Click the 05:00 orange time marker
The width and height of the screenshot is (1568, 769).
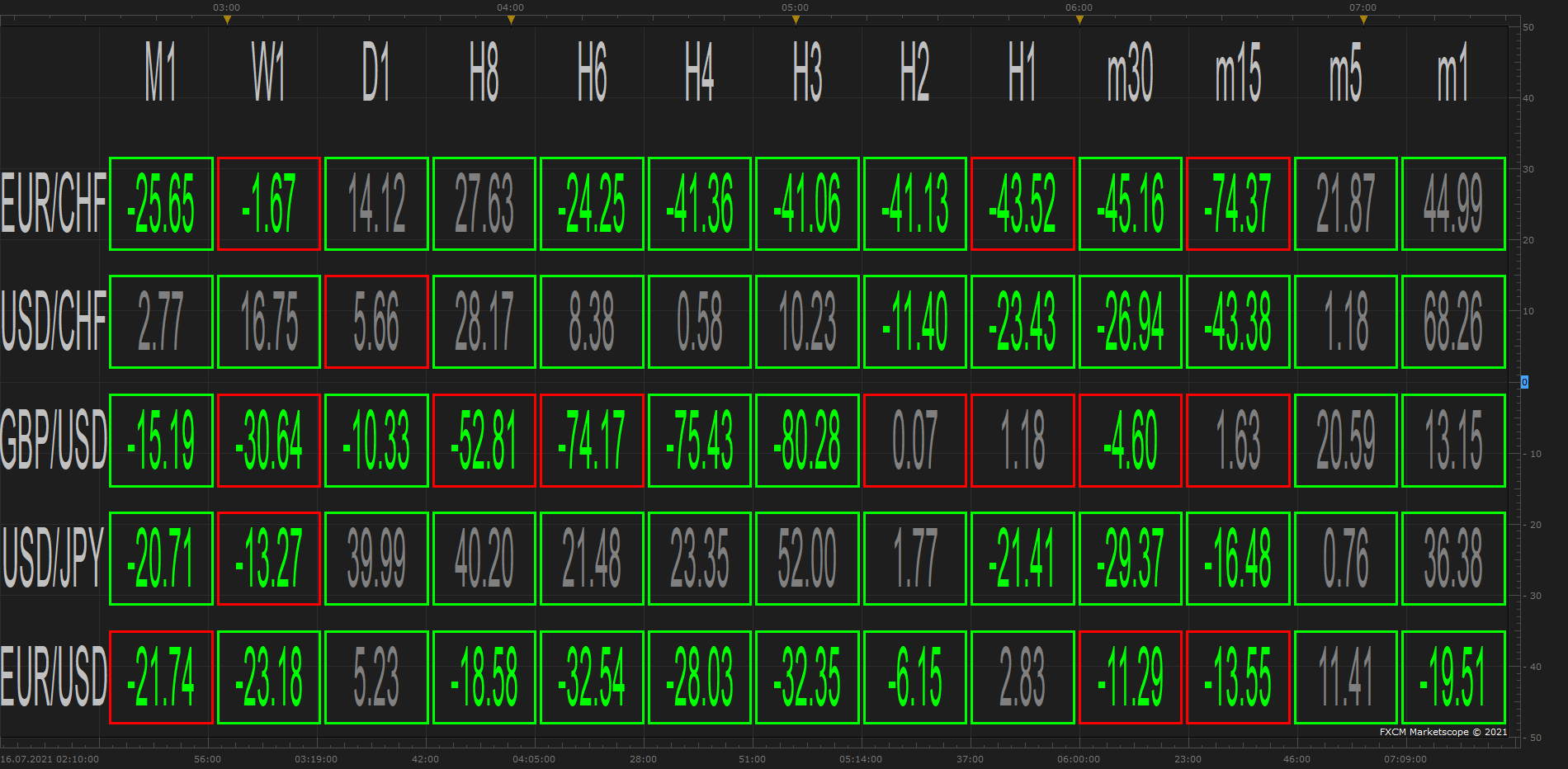[795, 20]
